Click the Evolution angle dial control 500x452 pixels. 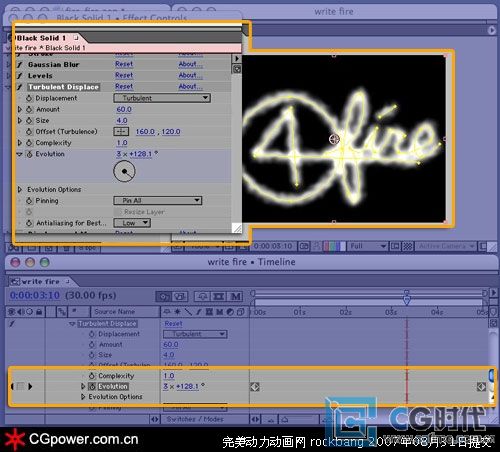(x=124, y=171)
